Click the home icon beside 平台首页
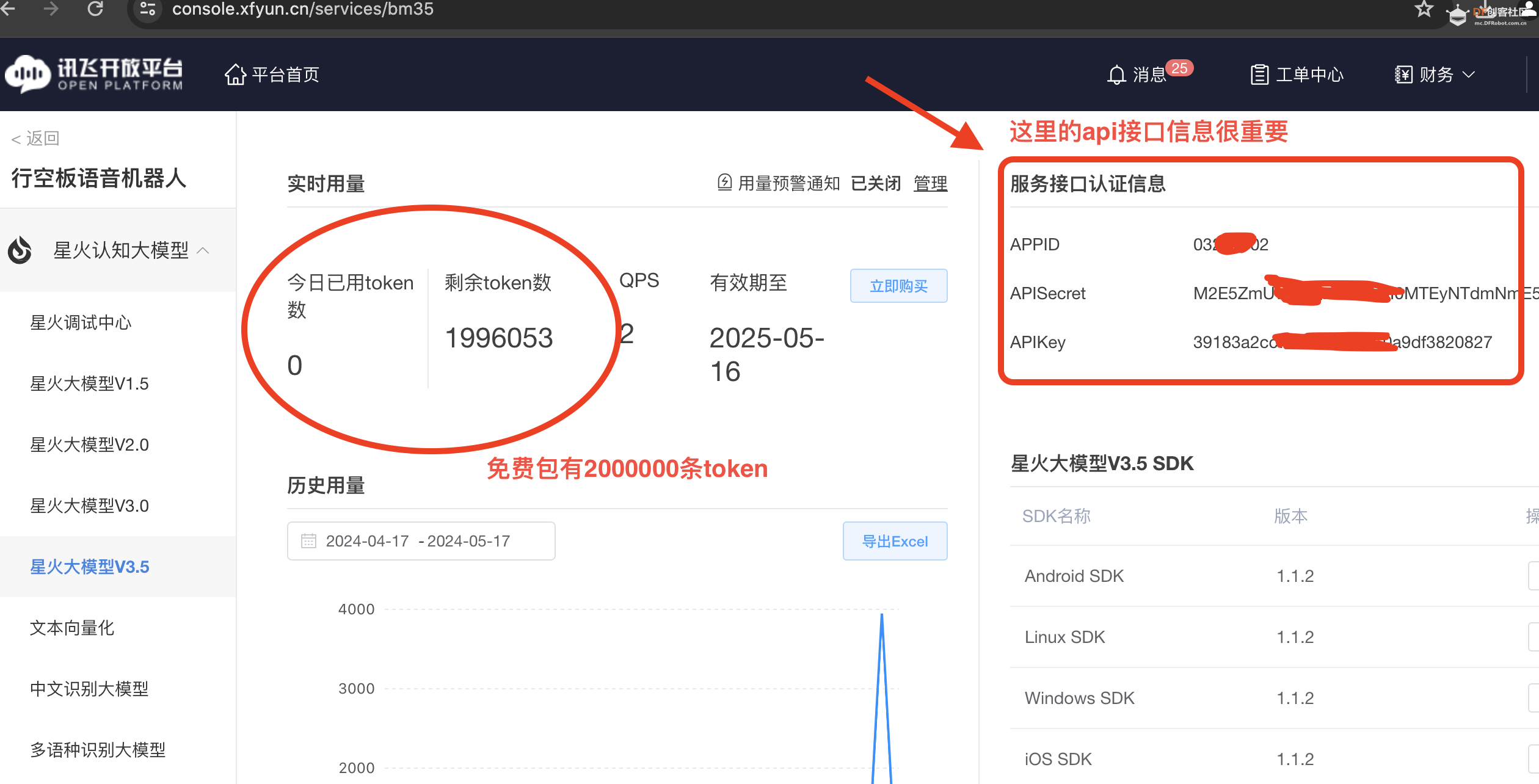Screen dimensions: 1539x784 click(235, 74)
